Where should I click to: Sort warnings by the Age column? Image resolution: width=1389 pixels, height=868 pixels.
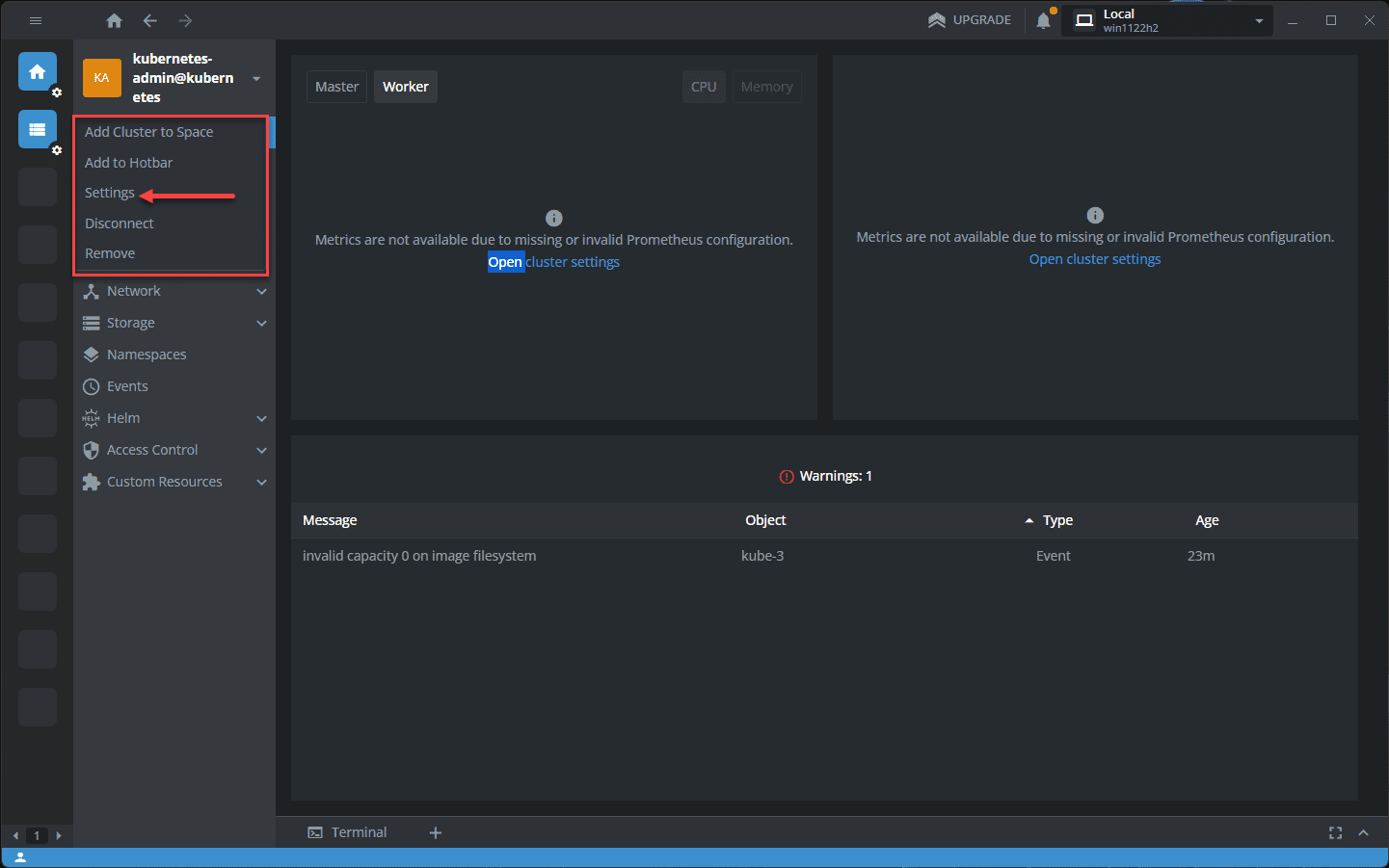click(x=1207, y=520)
